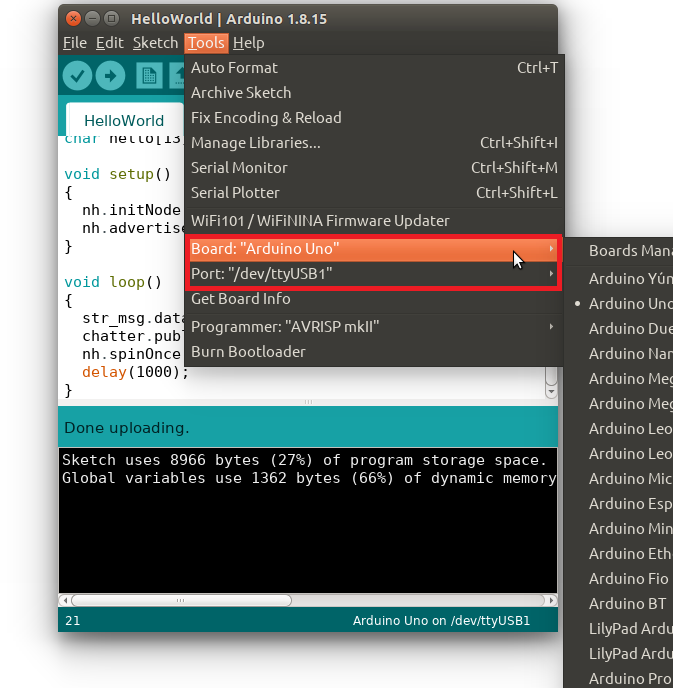
Task: Click the "Sketch uses 8966 bytes" console line
Action: (x=304, y=460)
